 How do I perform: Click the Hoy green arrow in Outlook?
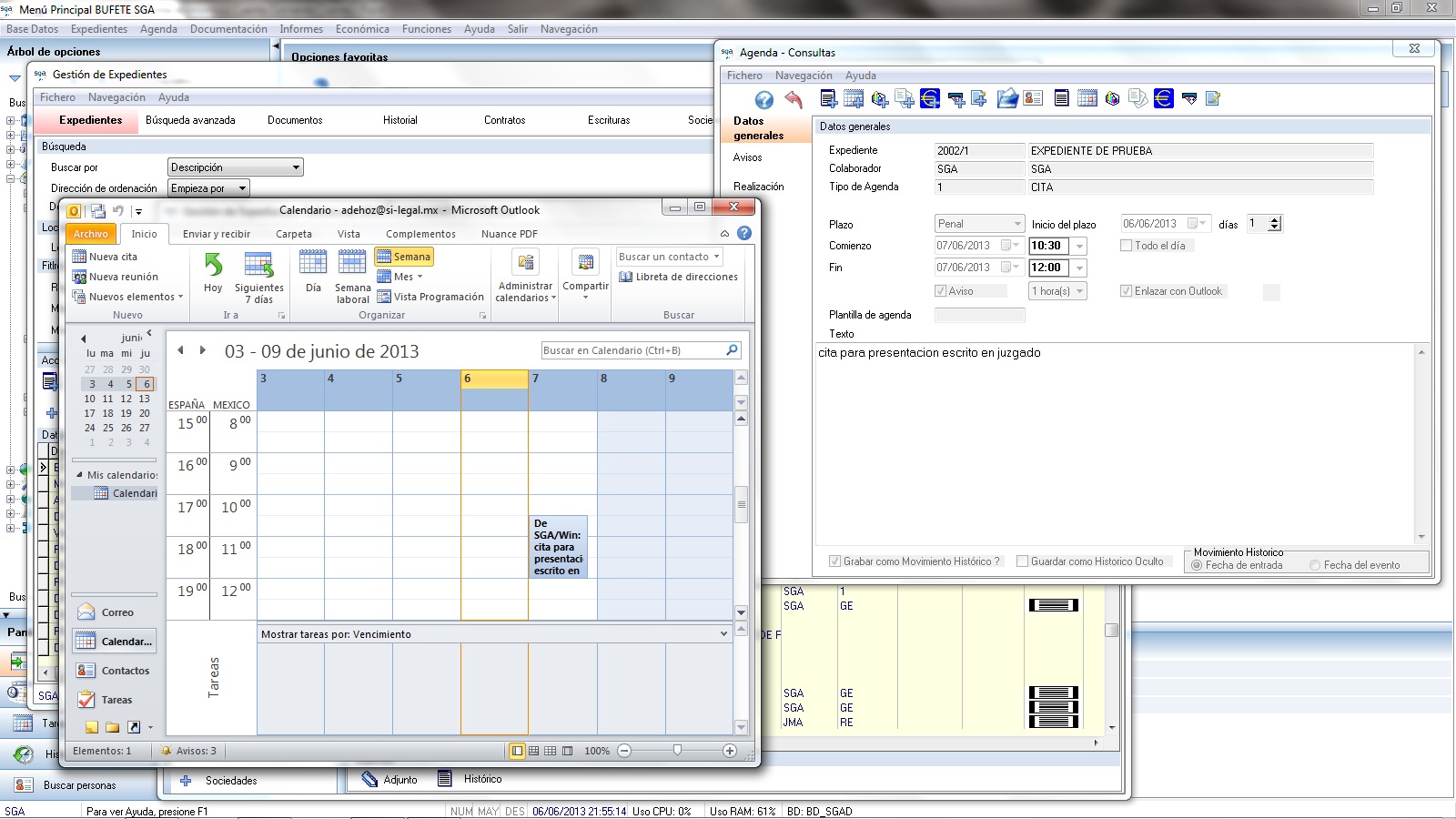[x=213, y=265]
